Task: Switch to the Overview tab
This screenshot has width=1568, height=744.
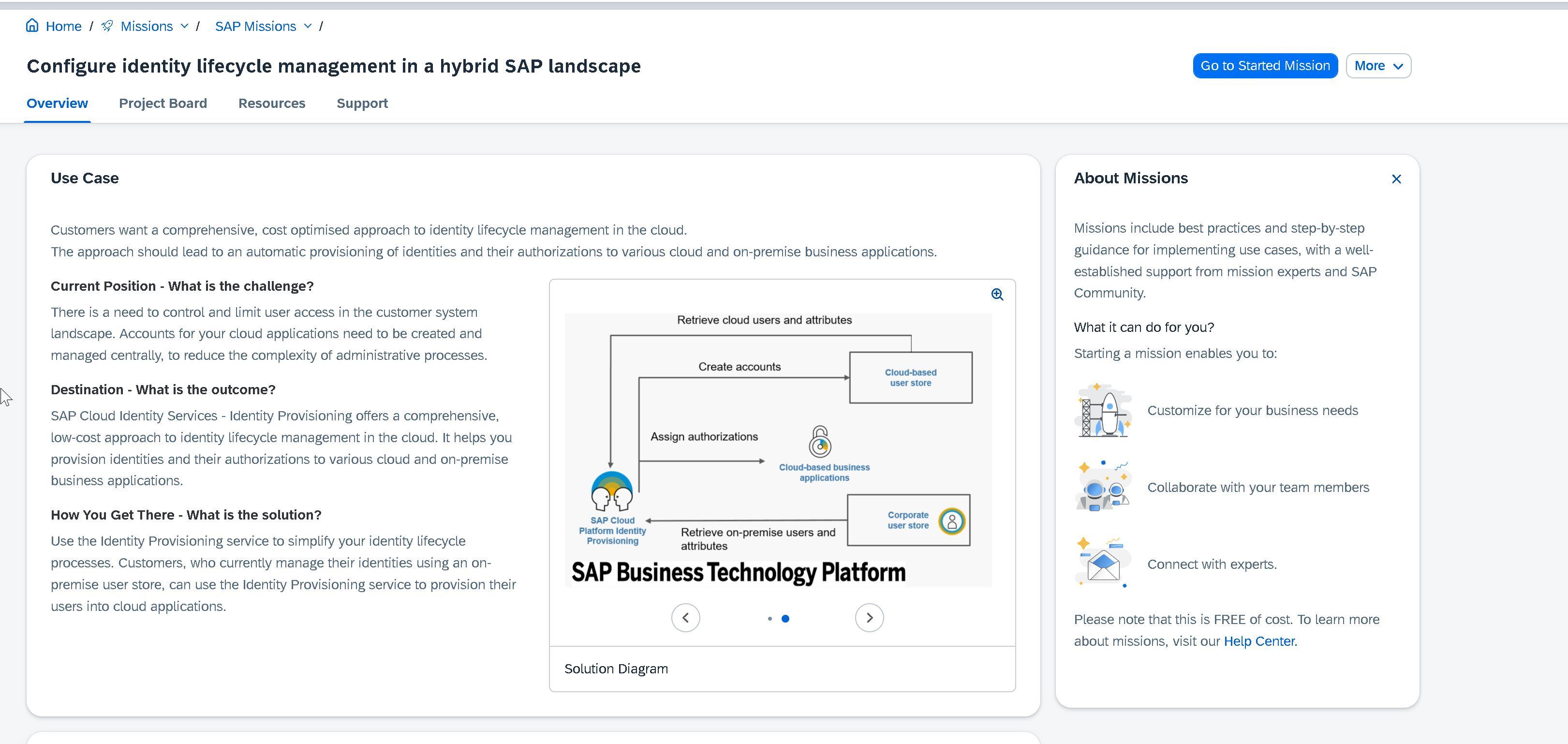Action: tap(57, 104)
